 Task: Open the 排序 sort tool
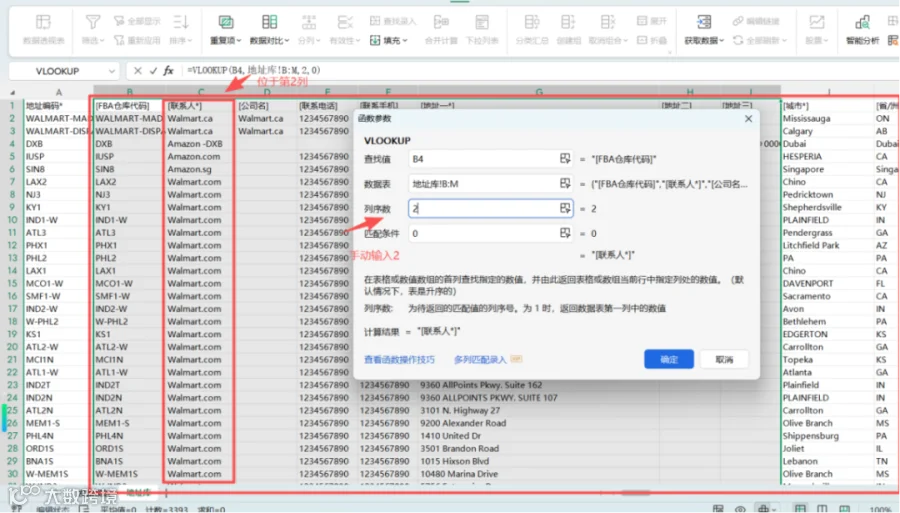coord(181,29)
